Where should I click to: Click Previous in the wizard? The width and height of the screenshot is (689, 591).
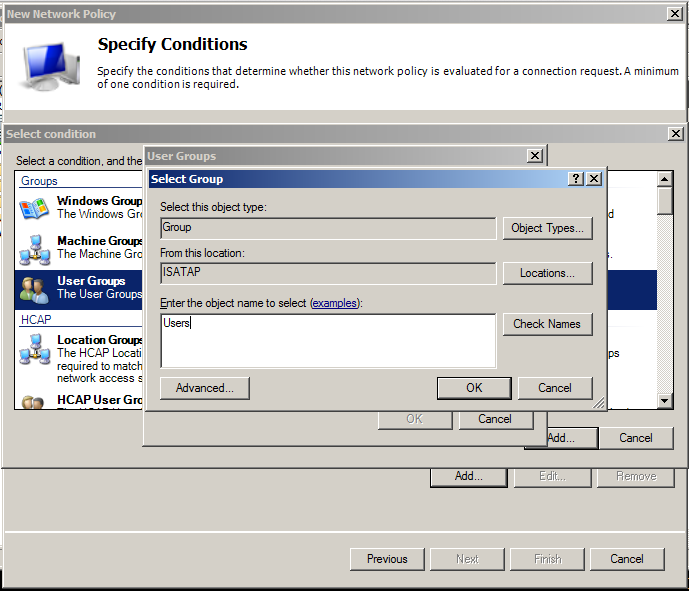pyautogui.click(x=387, y=559)
